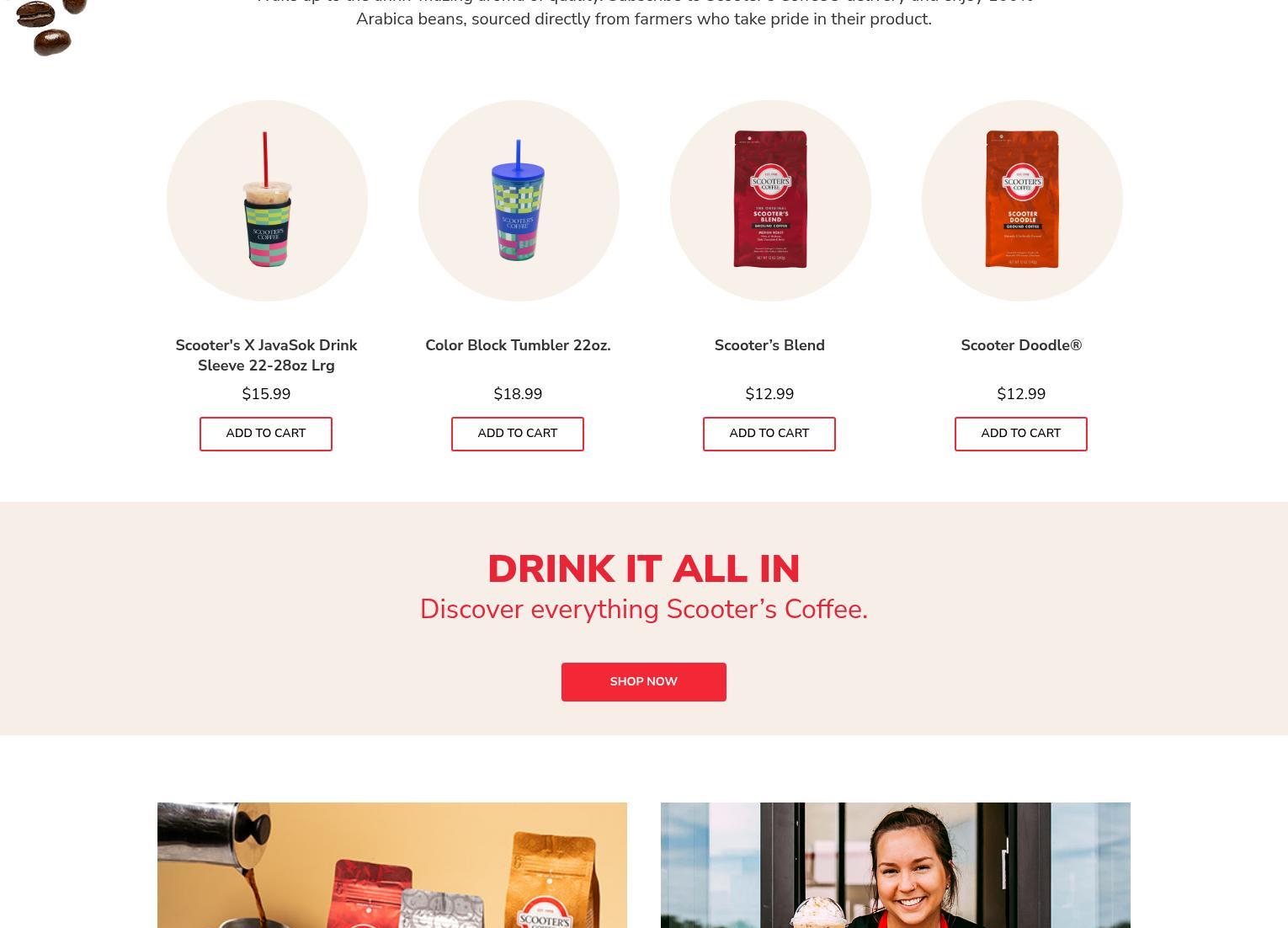Open the Color Block Tumbler 22oz. title link
The image size is (1288, 928).
pos(518,345)
